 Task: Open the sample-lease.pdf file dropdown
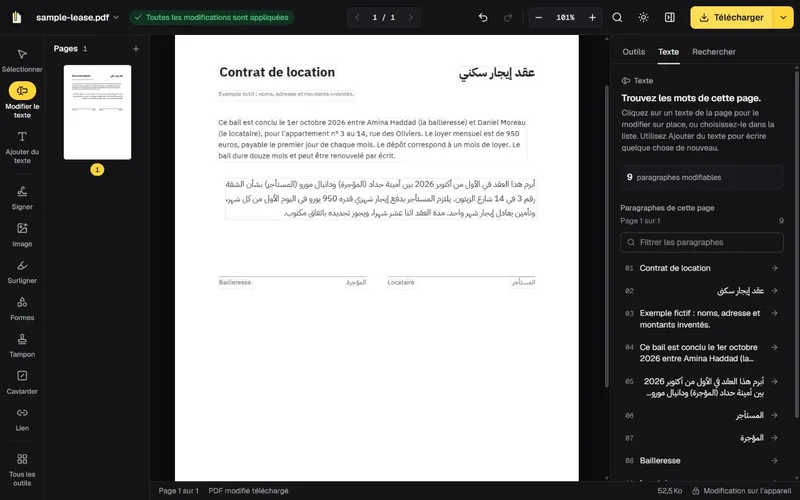[x=77, y=17]
